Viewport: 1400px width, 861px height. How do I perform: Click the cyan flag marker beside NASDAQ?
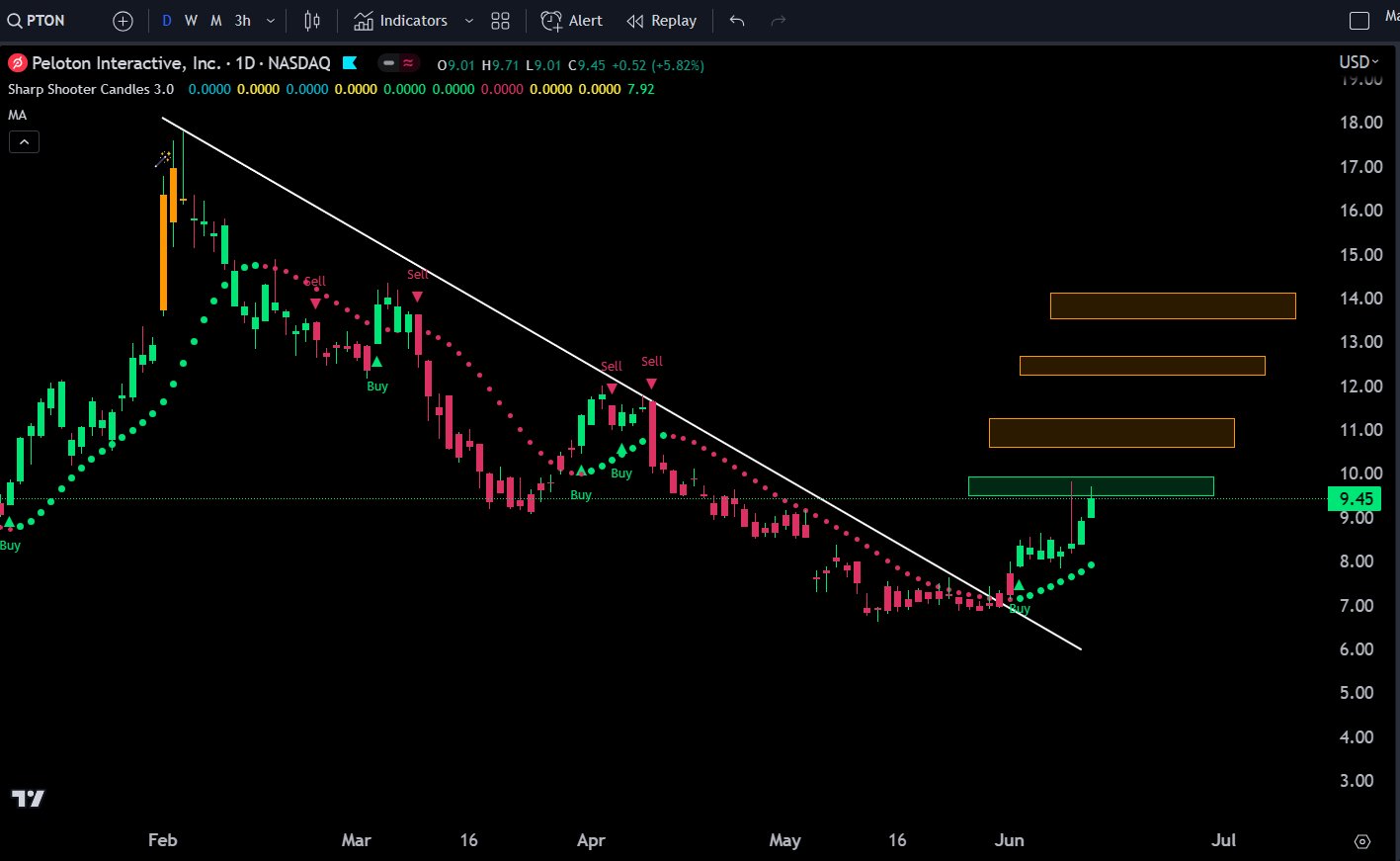(350, 63)
